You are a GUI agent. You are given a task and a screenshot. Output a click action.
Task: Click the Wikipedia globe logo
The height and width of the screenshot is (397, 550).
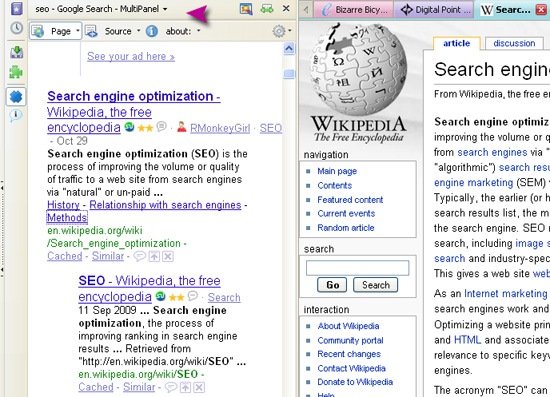358,83
